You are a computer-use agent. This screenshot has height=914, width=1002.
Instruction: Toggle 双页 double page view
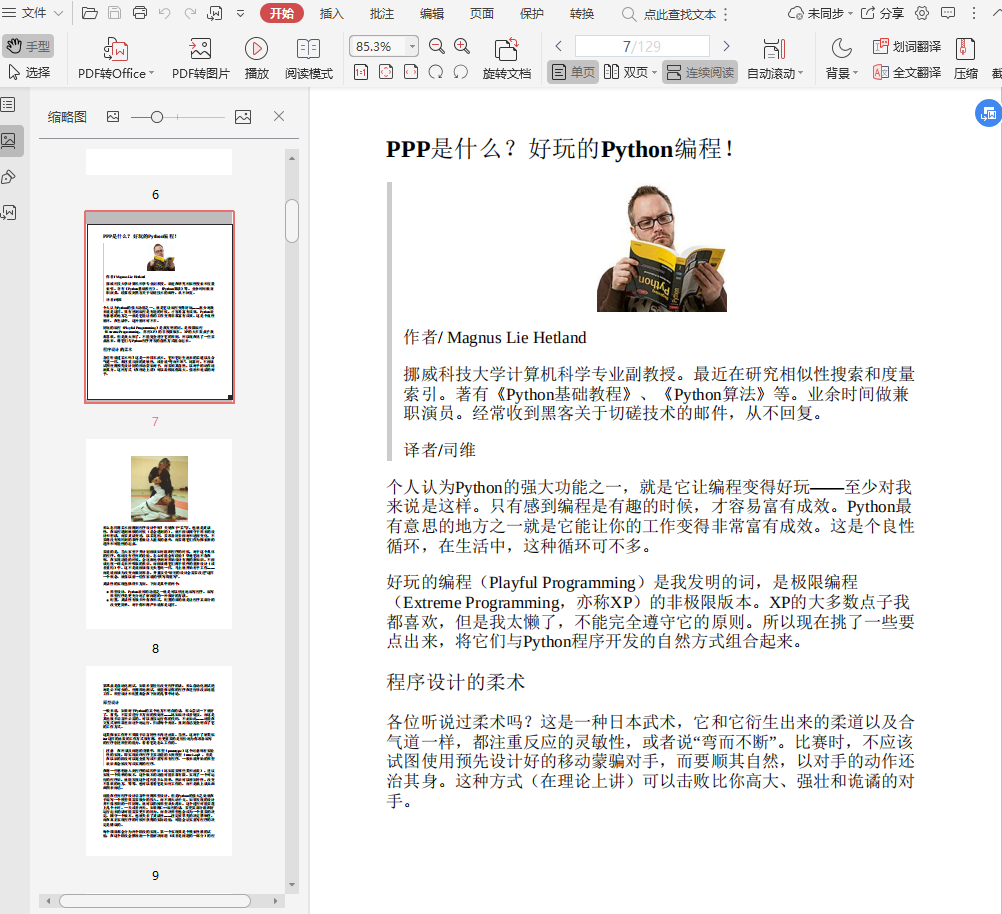(626, 72)
